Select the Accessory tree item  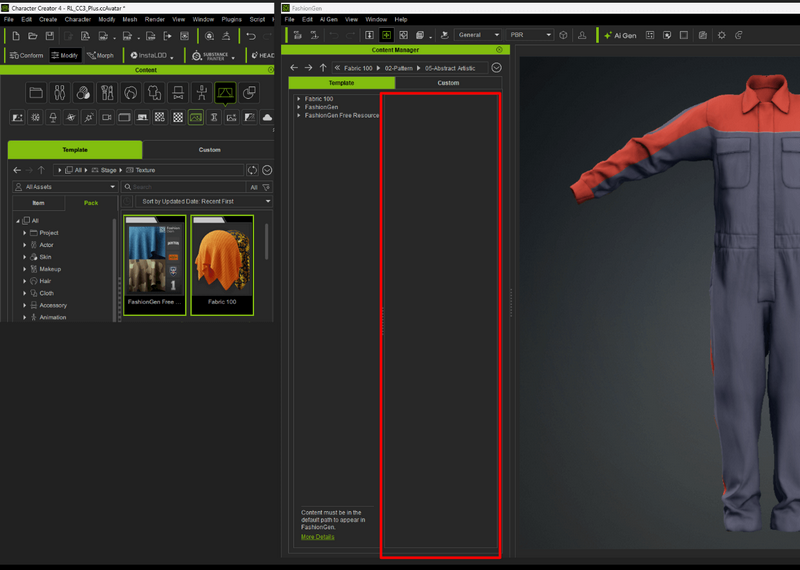pyautogui.click(x=53, y=305)
